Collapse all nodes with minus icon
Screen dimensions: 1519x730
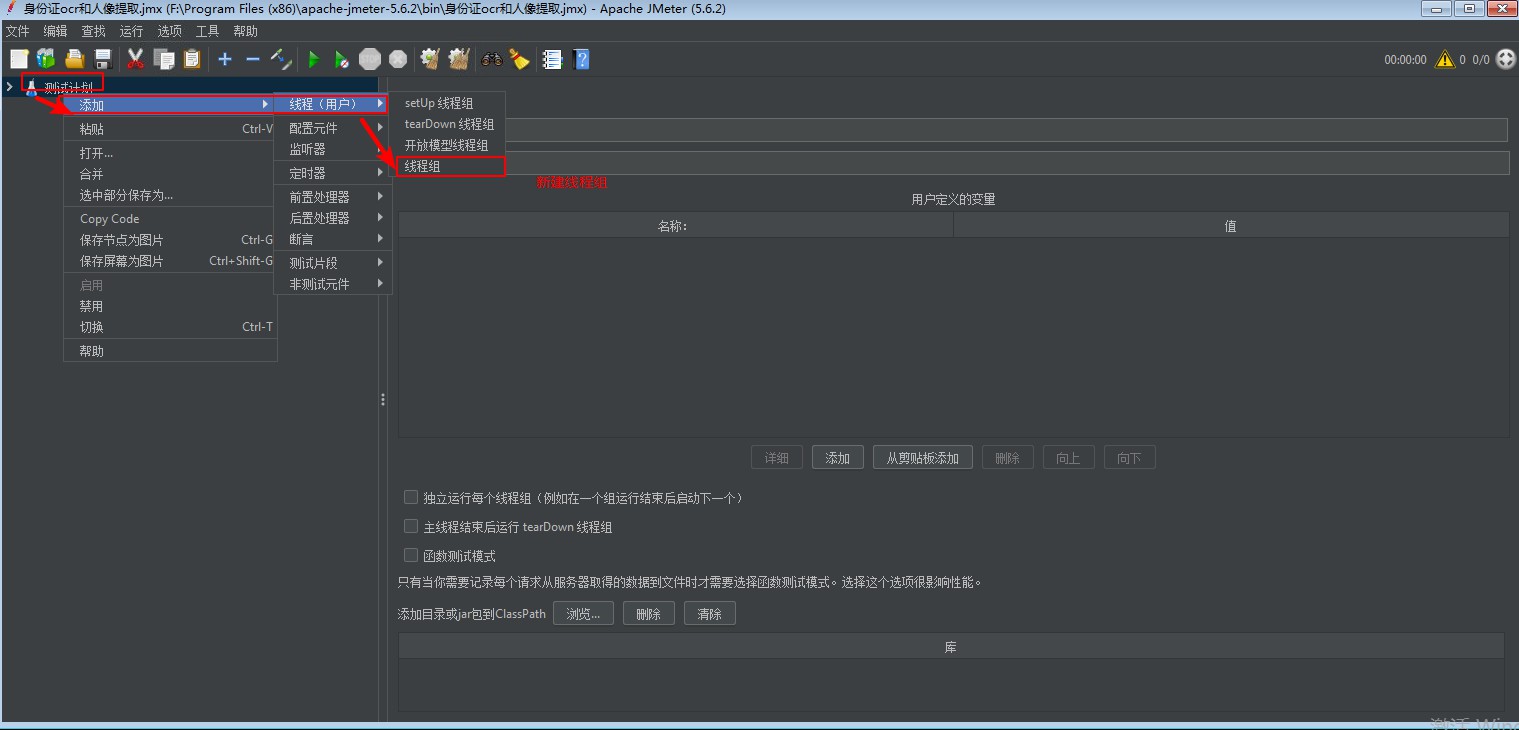pos(253,59)
